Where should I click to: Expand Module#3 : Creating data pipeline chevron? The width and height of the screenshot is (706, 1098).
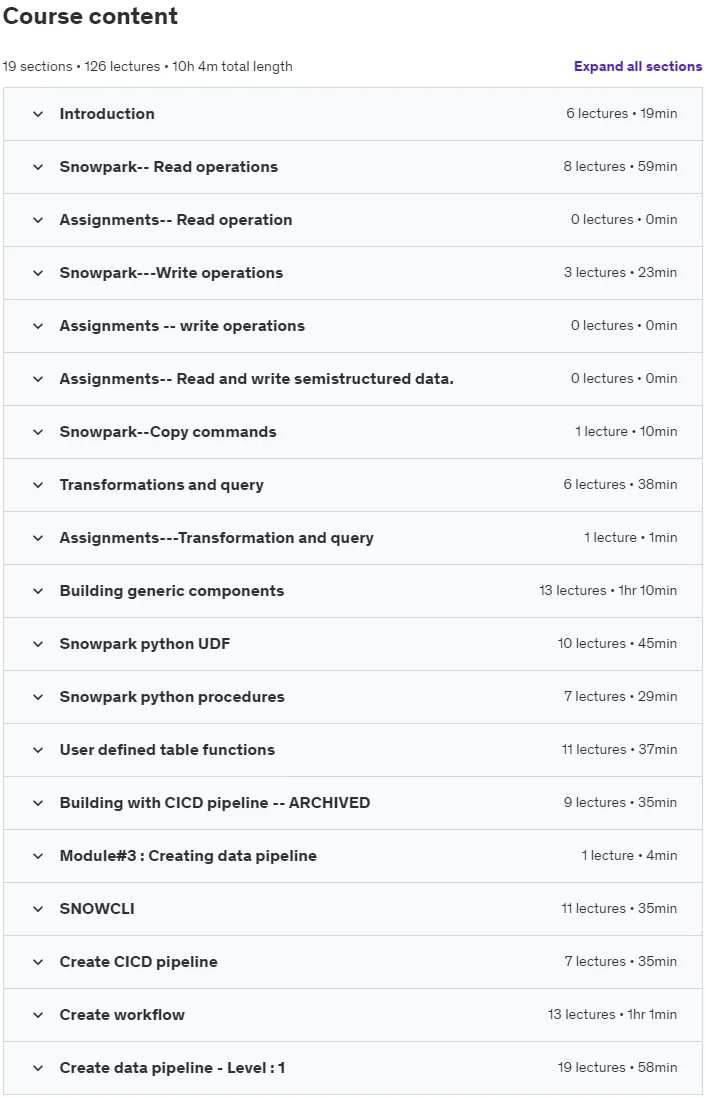38,856
